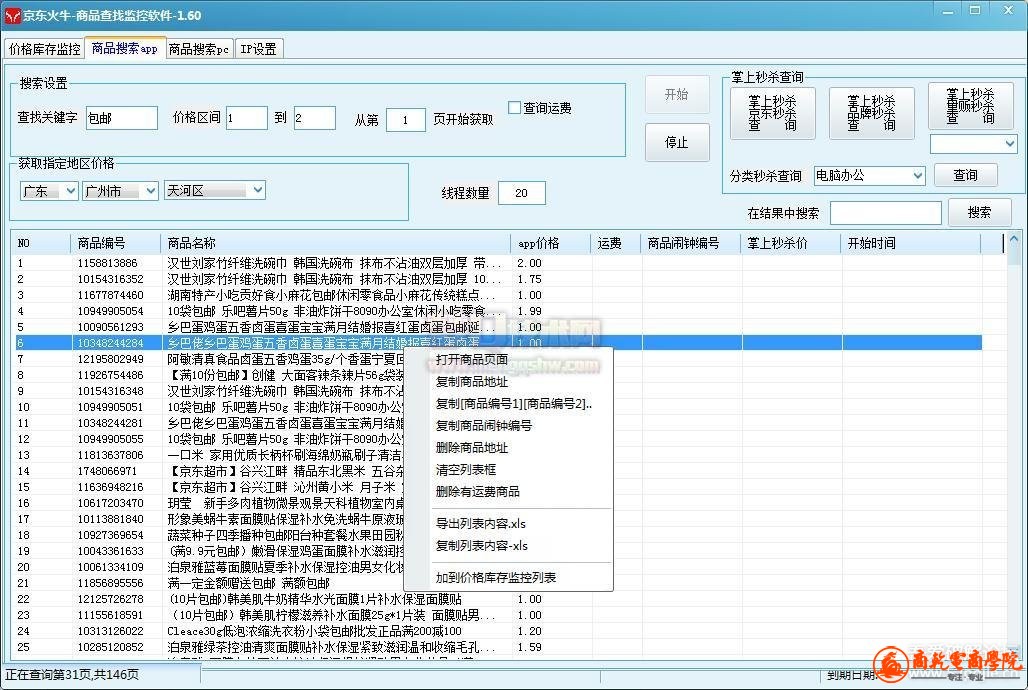Select row with product ID 10285120852
The width and height of the screenshot is (1028, 690).
[498, 647]
